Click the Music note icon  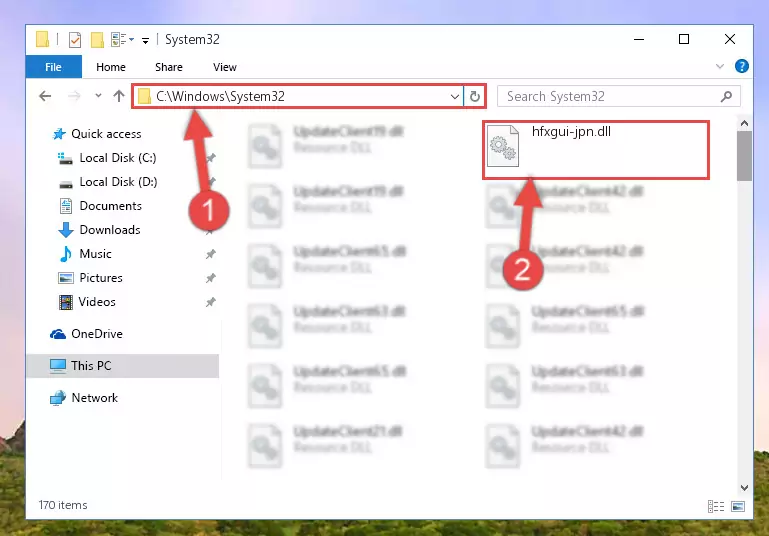click(x=65, y=254)
